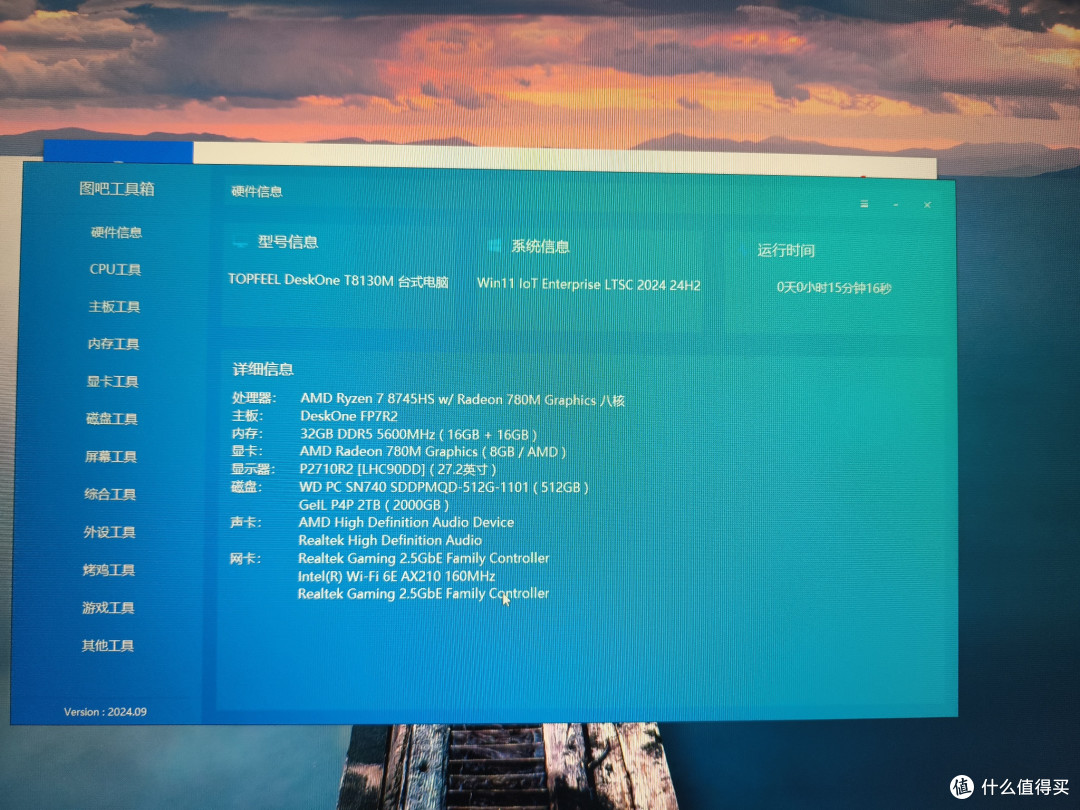Open 其他工具 in the sidebar

coord(107,645)
